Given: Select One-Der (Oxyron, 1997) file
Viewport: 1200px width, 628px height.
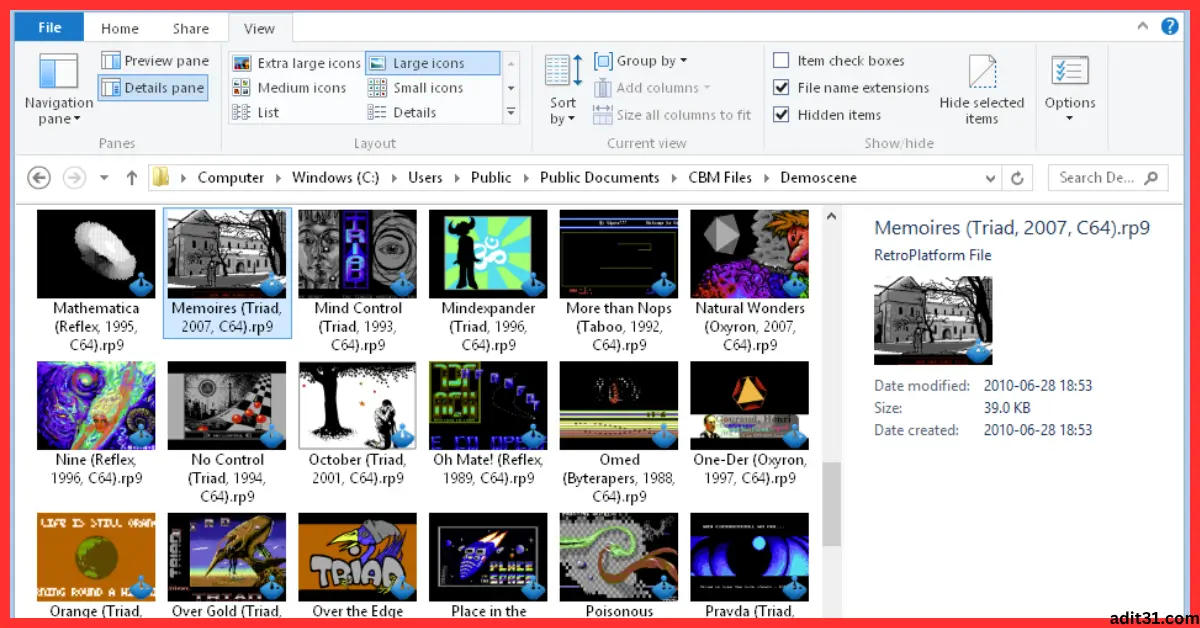Looking at the screenshot, I should click(750, 425).
